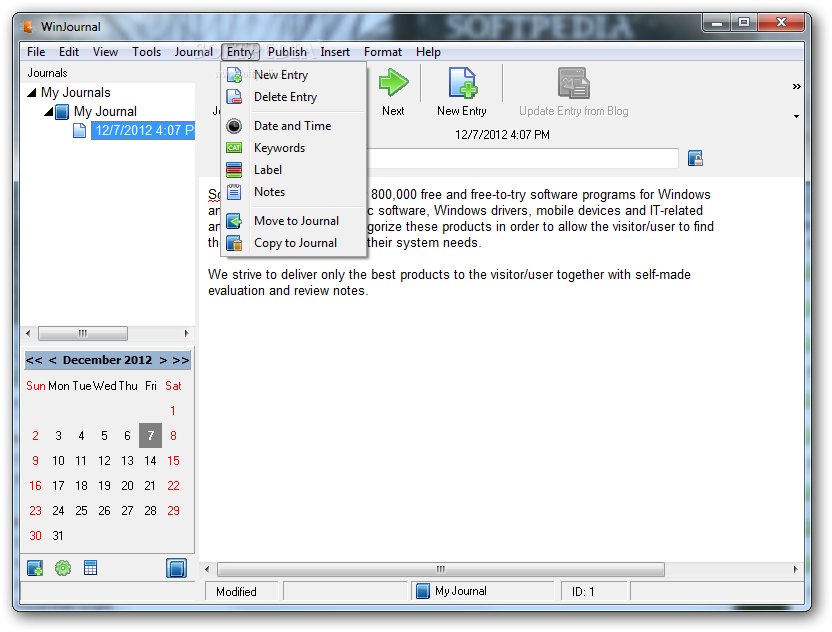
Task: Go to Next entry with green arrow
Action: (x=393, y=83)
